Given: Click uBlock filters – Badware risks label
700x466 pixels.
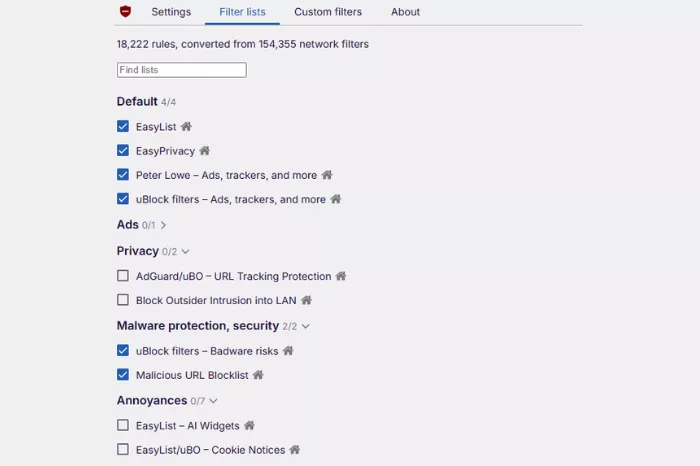Looking at the screenshot, I should click(x=207, y=351).
